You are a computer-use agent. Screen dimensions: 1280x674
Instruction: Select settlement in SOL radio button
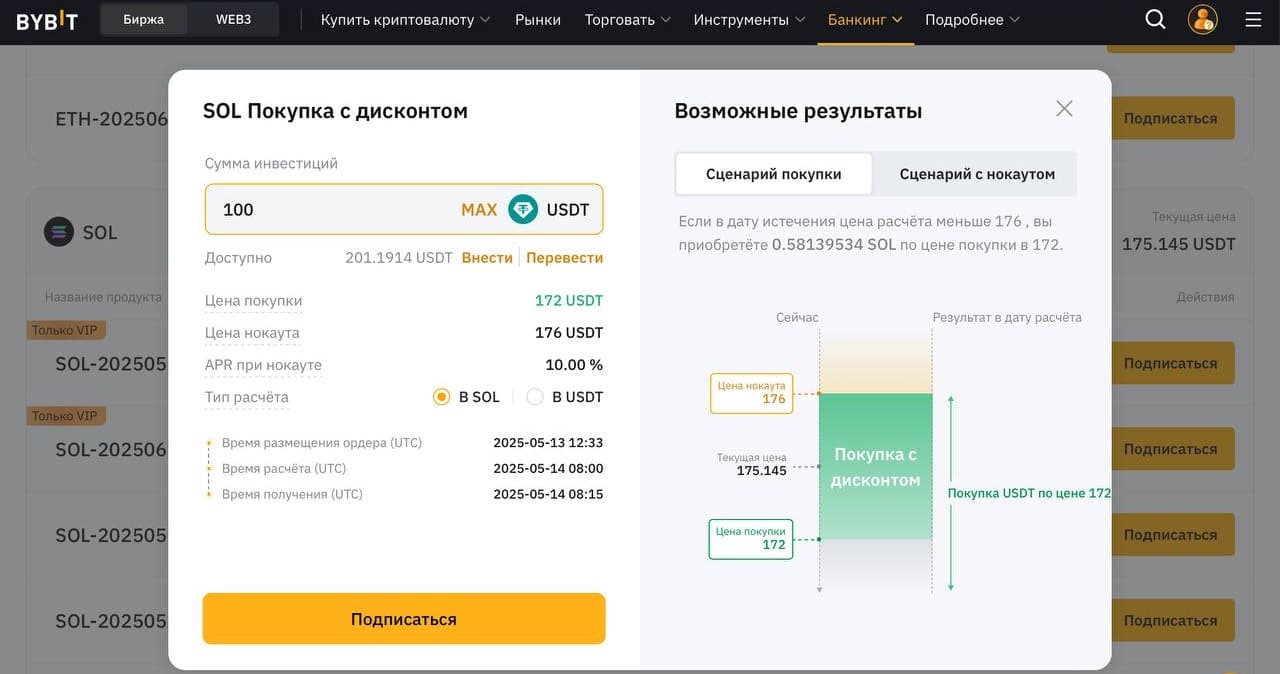[441, 397]
